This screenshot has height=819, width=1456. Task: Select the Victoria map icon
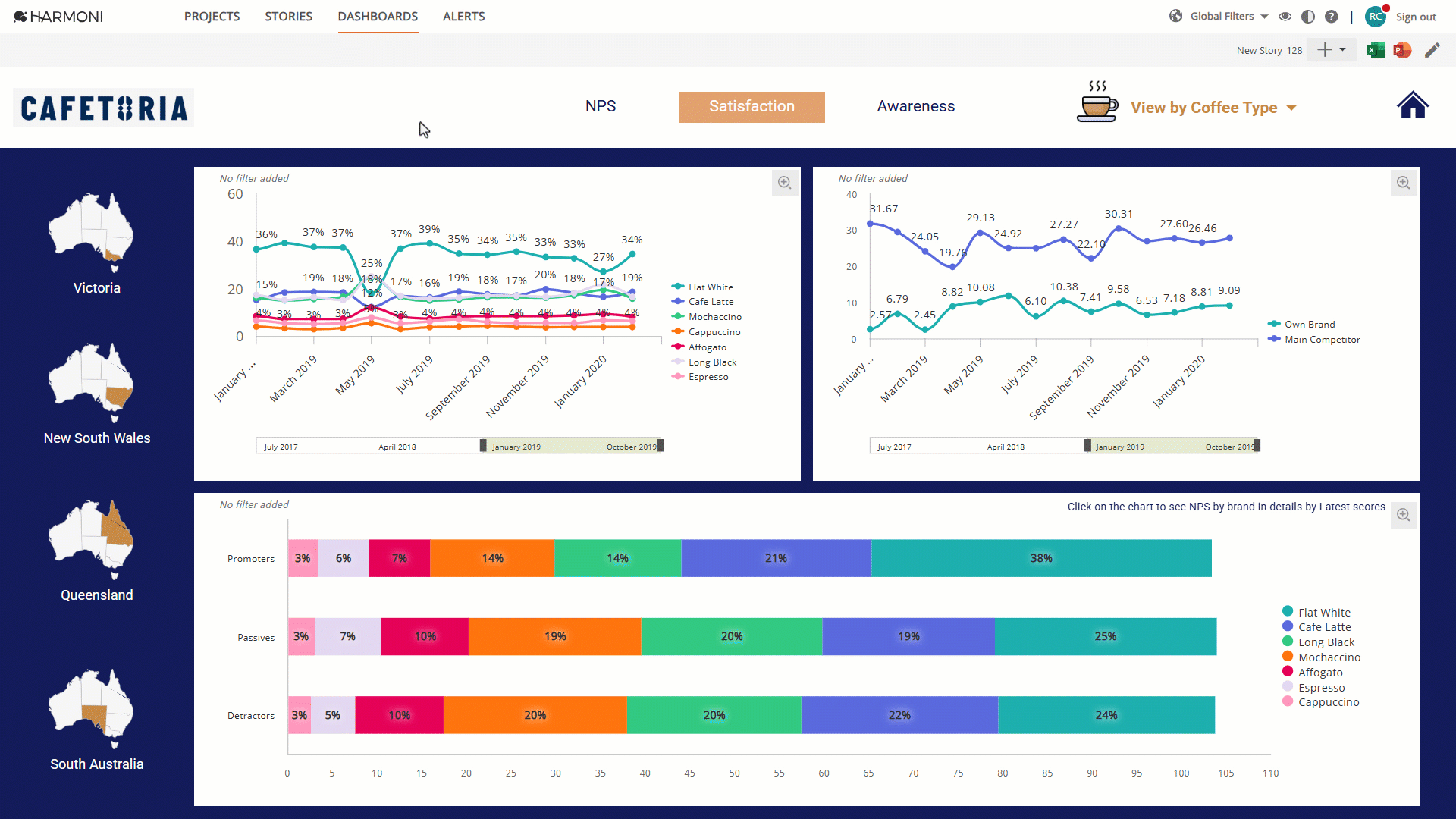(x=91, y=232)
